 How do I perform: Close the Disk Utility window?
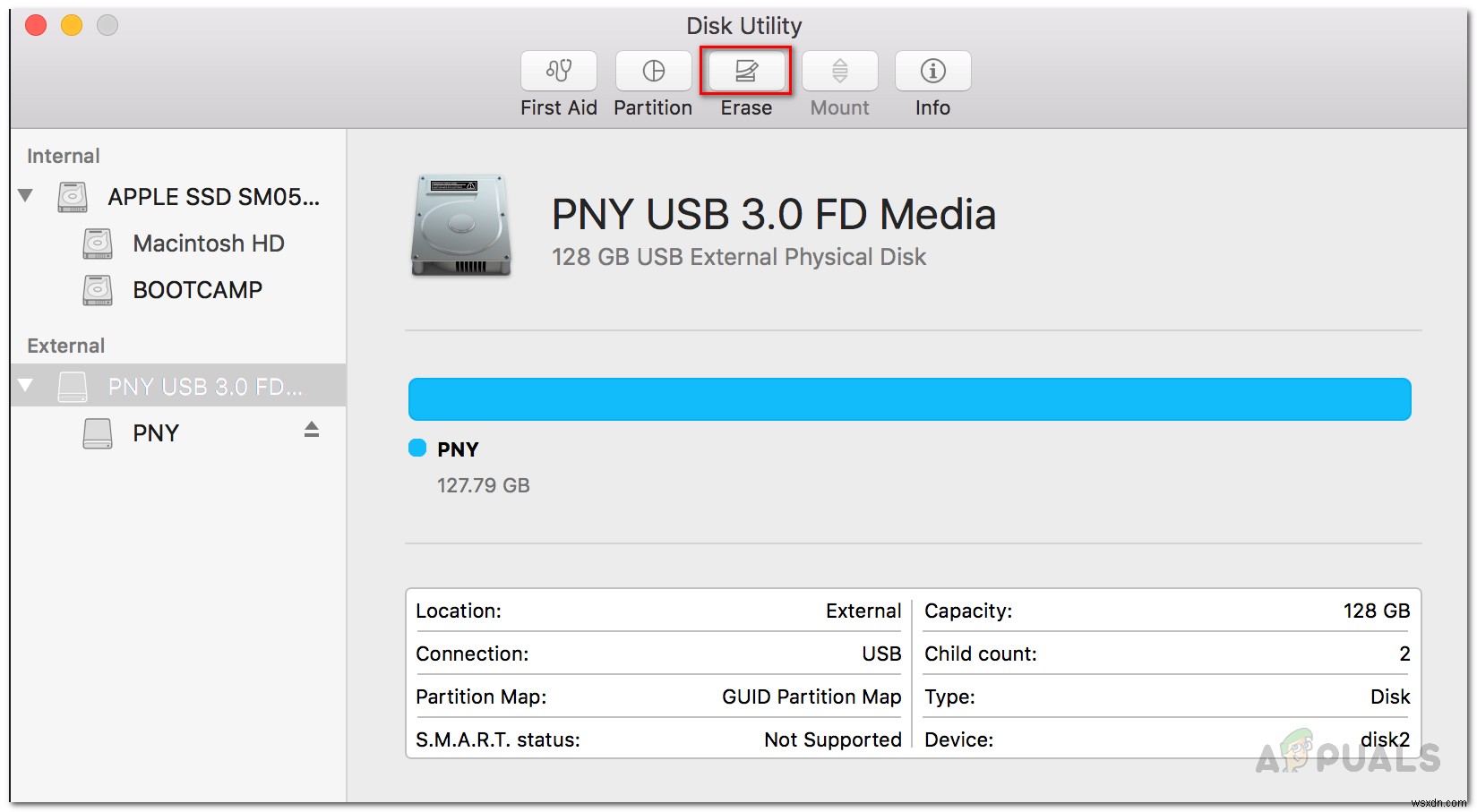click(x=36, y=26)
